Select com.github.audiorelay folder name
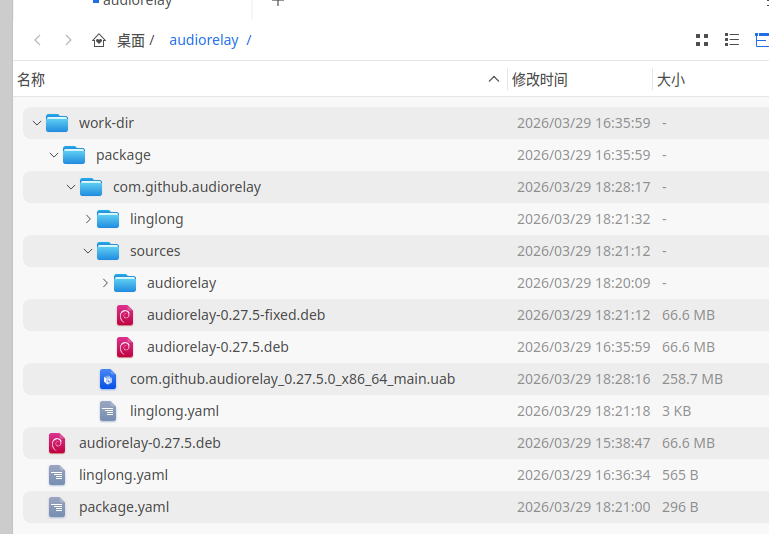This screenshot has width=769, height=534. click(187, 187)
